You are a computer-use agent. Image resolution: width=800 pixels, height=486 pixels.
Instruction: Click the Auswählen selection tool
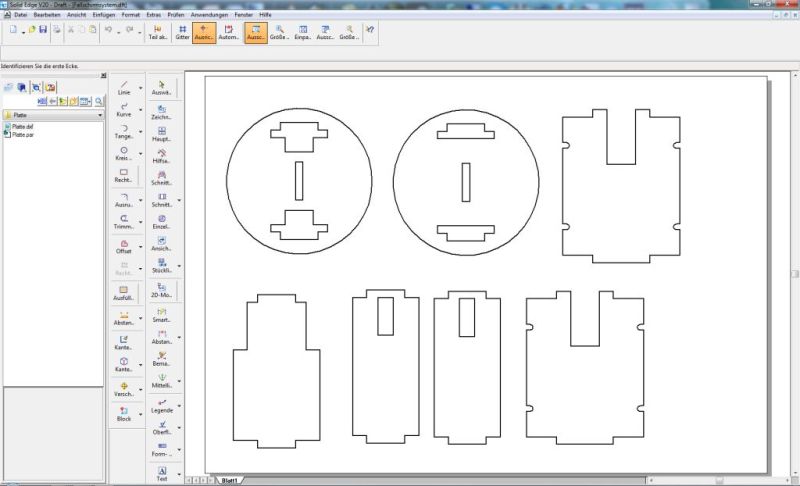click(161, 87)
